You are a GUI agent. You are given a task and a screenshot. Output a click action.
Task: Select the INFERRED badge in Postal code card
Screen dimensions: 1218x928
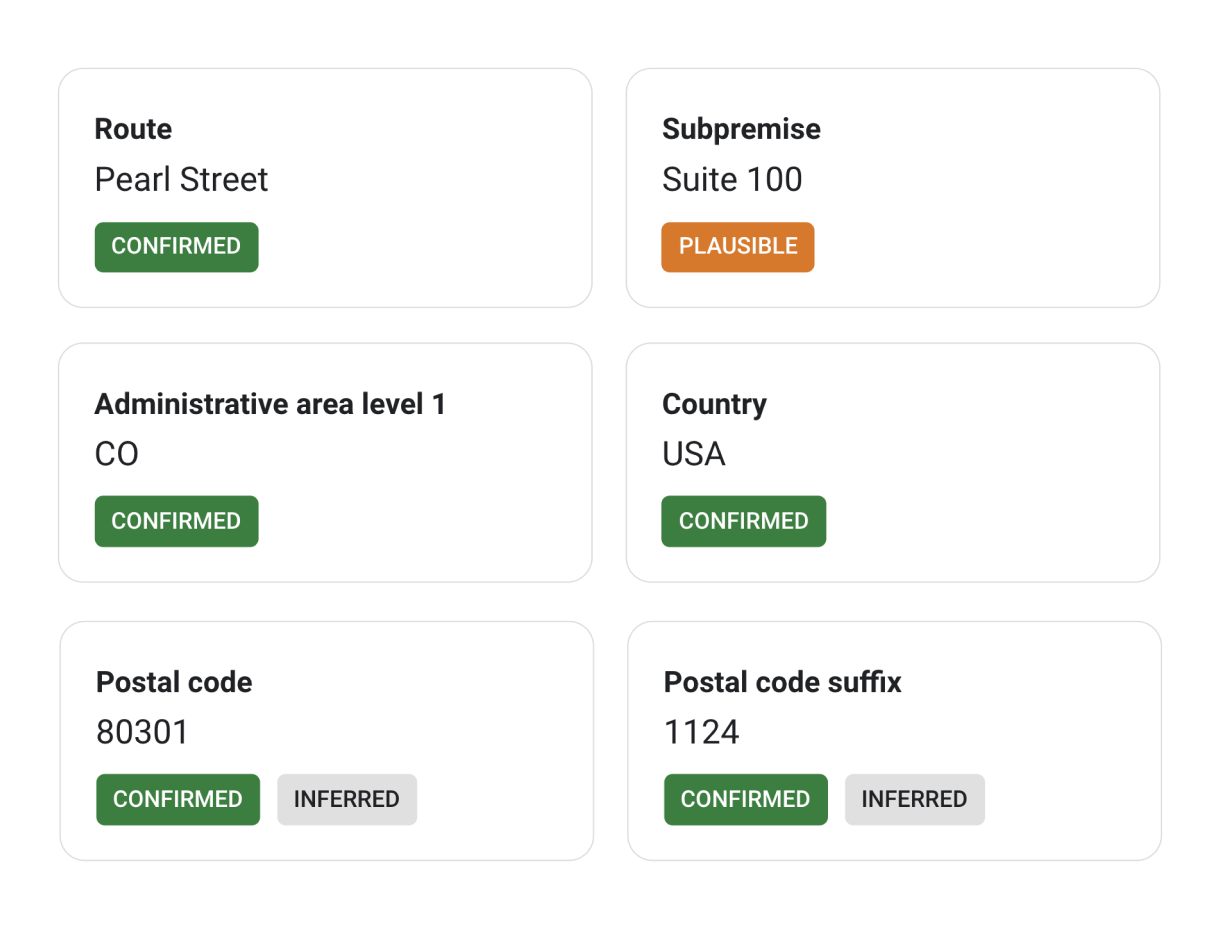(346, 799)
